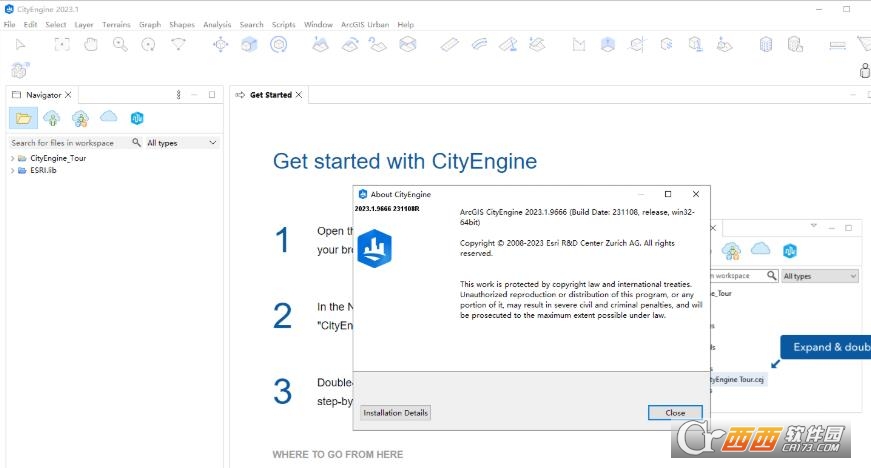Click the Align Shapes to Terrain icon
The width and height of the screenshot is (871, 468).
(x=378, y=44)
